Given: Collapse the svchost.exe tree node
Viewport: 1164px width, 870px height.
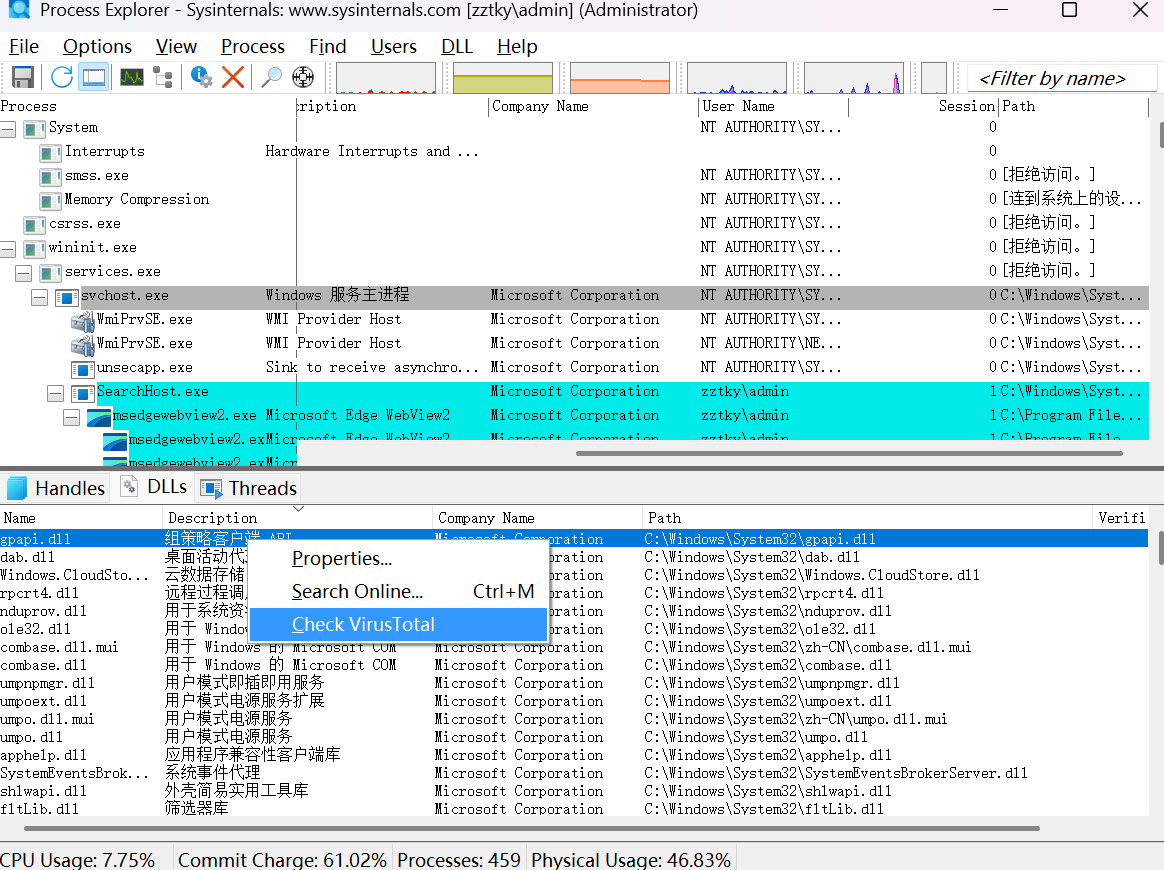Looking at the screenshot, I should [39, 297].
